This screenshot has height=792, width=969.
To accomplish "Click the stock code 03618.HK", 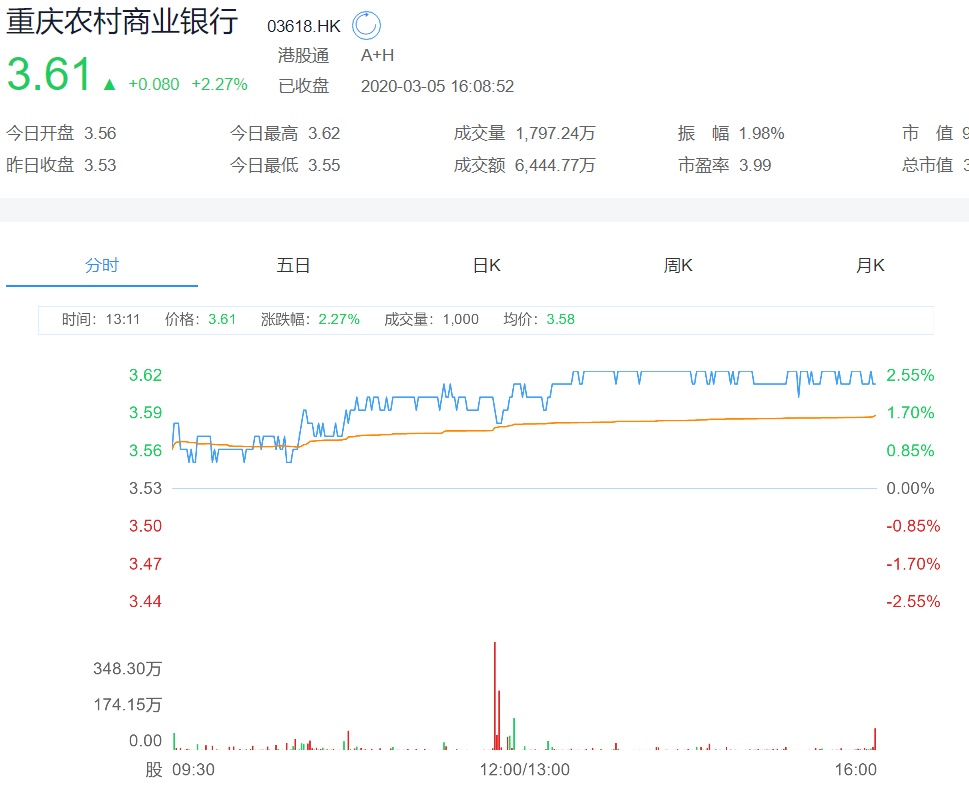I will click(x=304, y=26).
